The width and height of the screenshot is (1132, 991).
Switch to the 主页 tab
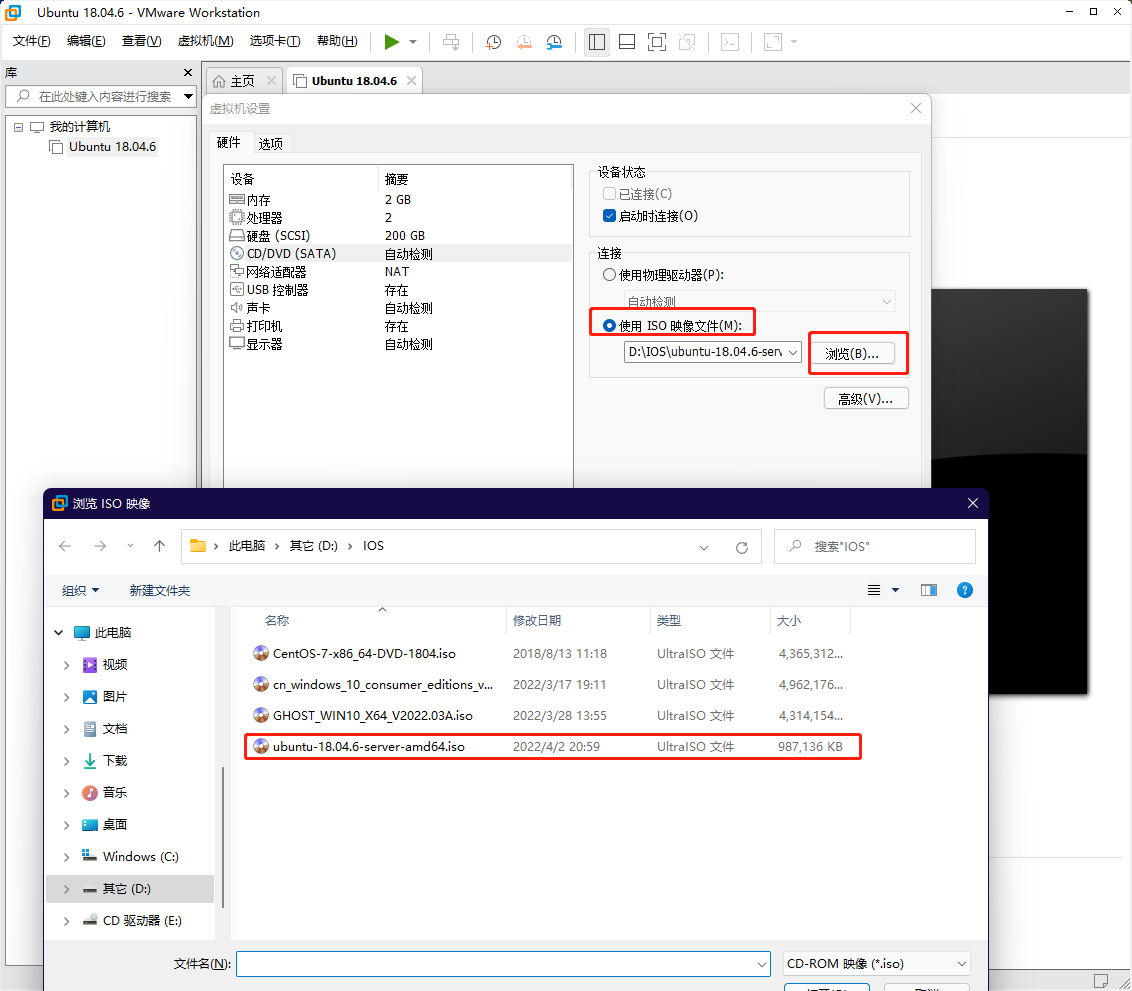pos(243,81)
